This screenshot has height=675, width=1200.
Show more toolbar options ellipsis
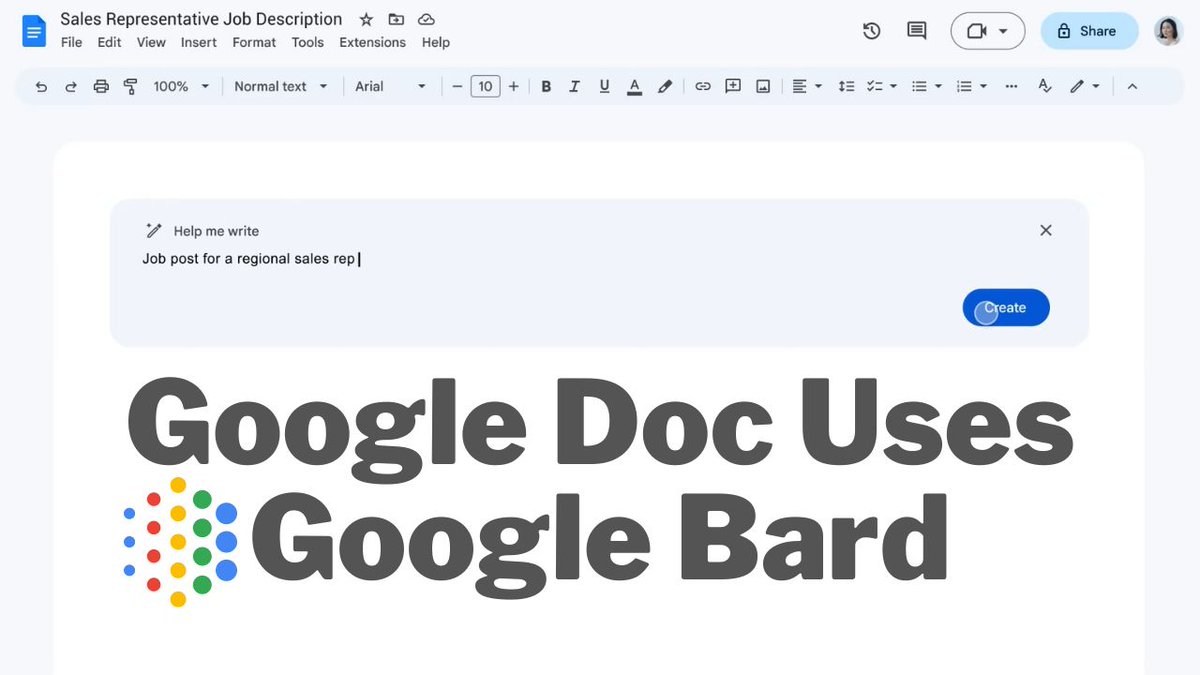coord(1012,87)
